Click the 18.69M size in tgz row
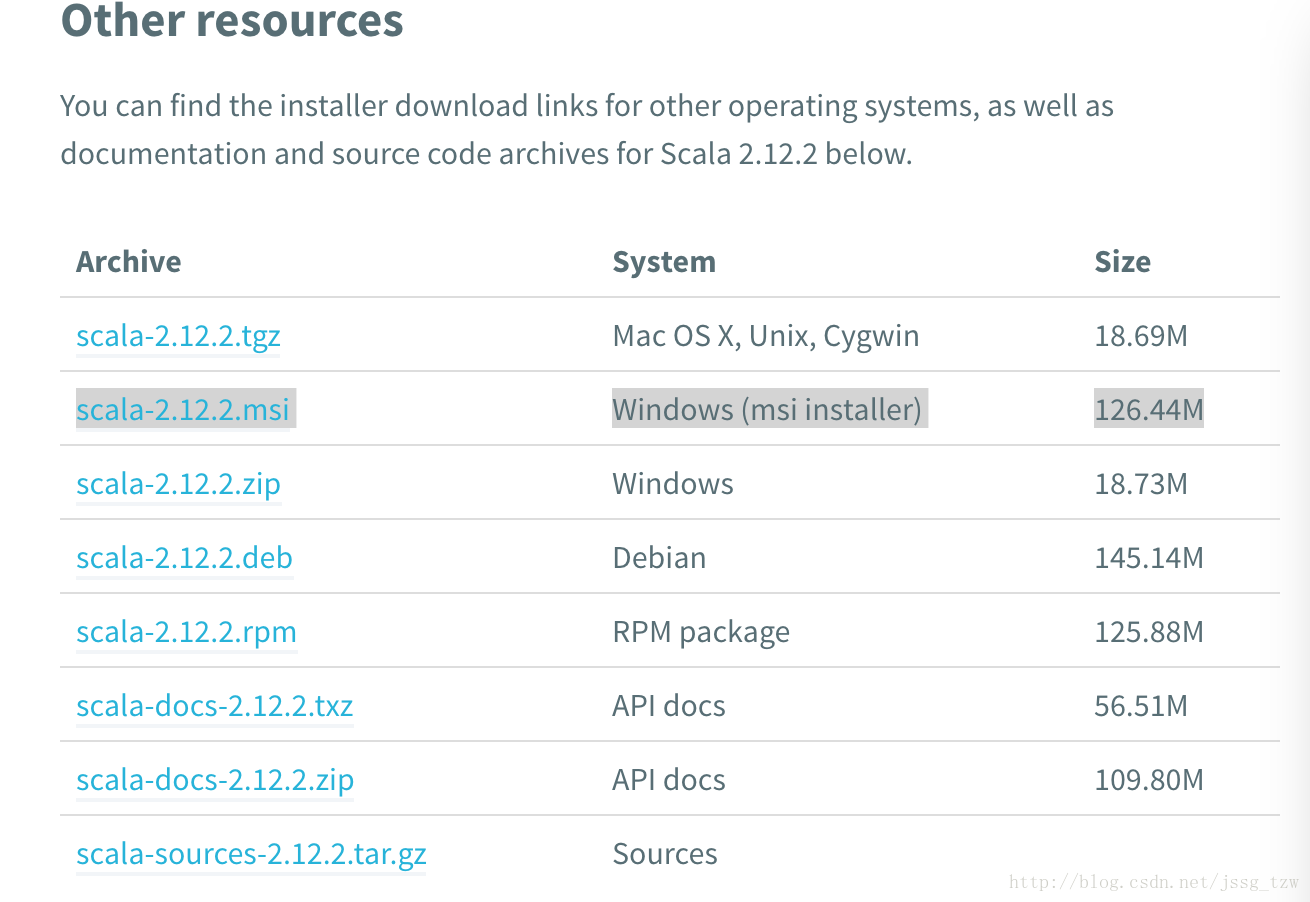The image size is (1310, 902). coord(1141,336)
